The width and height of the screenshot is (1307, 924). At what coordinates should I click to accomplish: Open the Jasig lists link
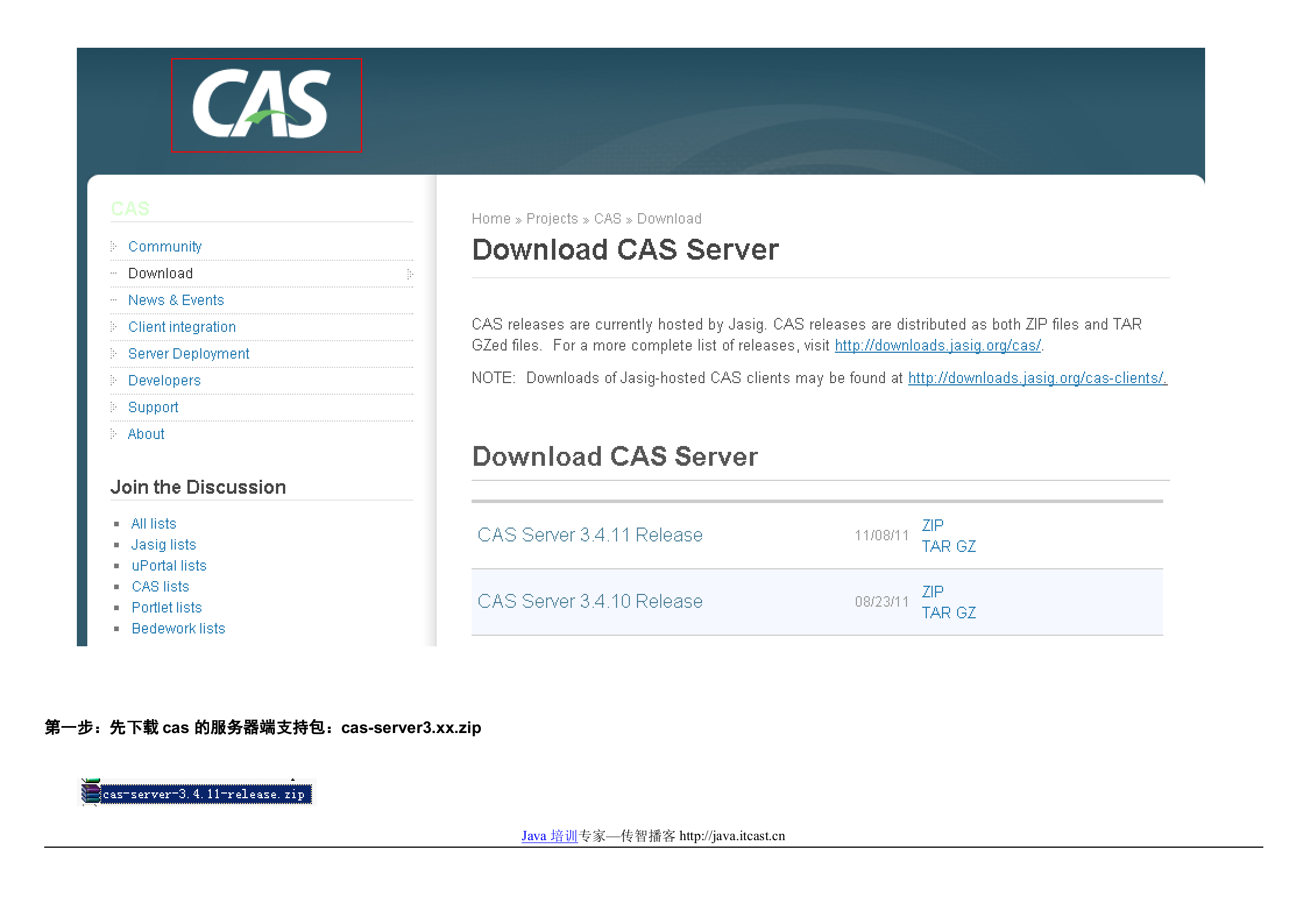pos(164,544)
